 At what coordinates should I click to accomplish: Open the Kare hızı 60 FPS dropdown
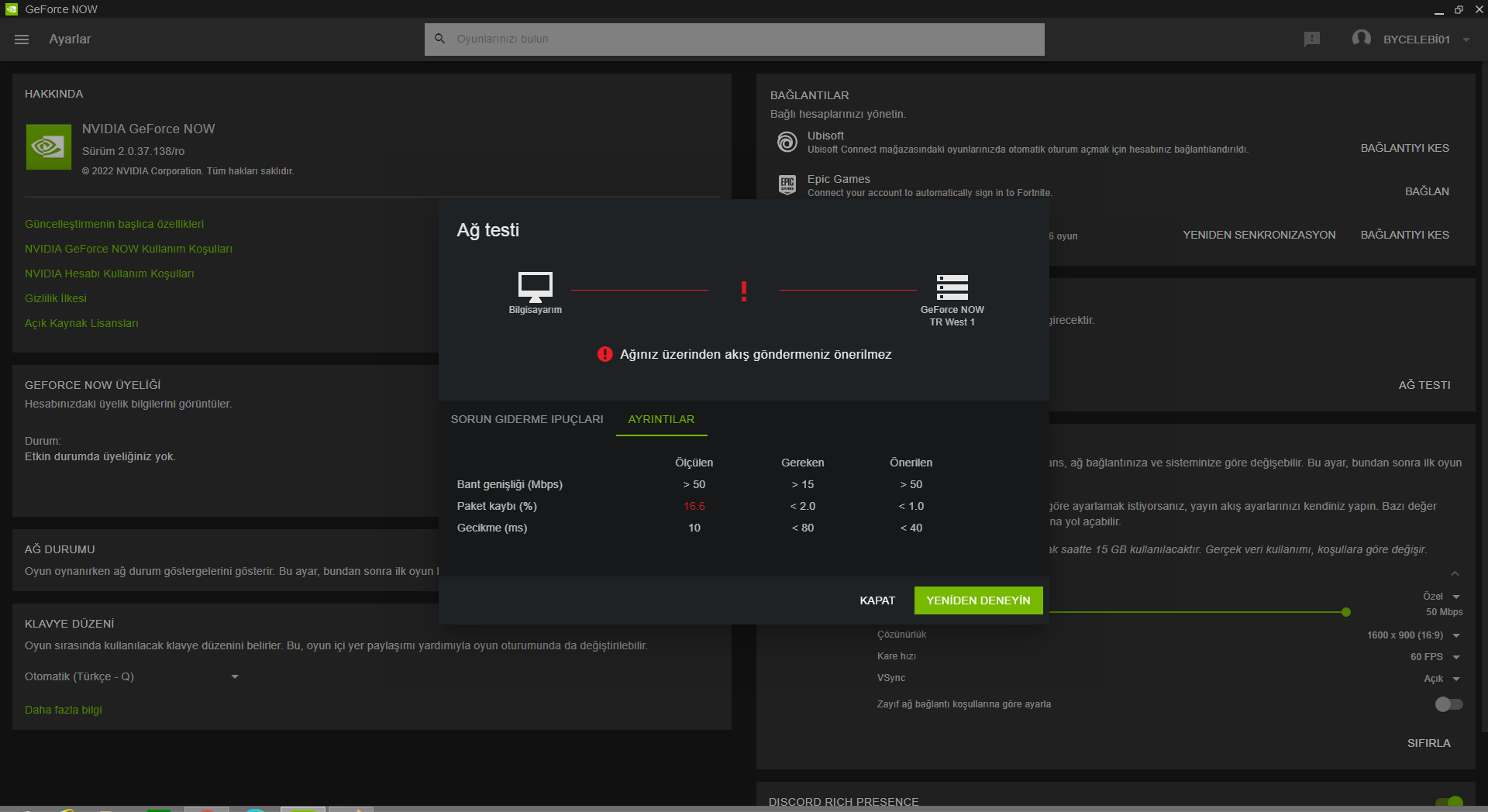1435,657
